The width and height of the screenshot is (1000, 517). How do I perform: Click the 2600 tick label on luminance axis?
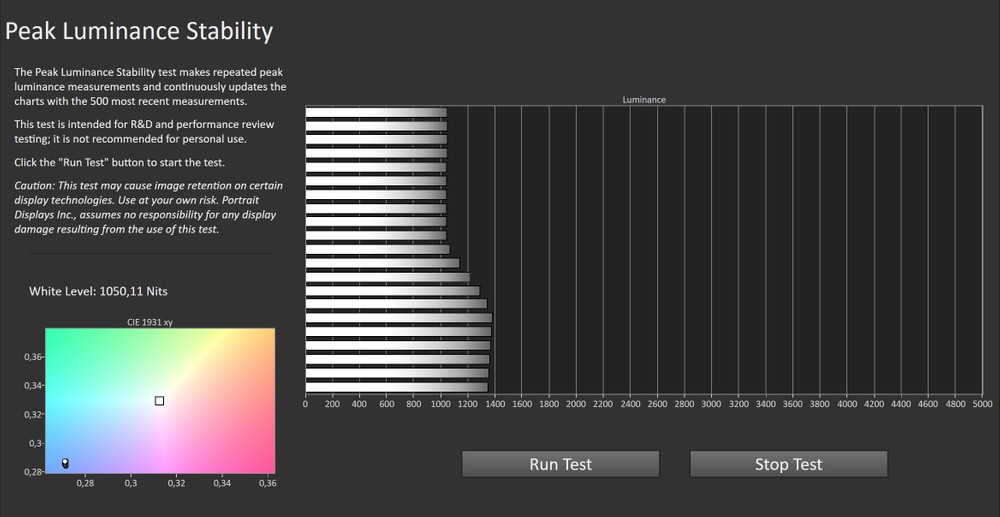(x=657, y=405)
